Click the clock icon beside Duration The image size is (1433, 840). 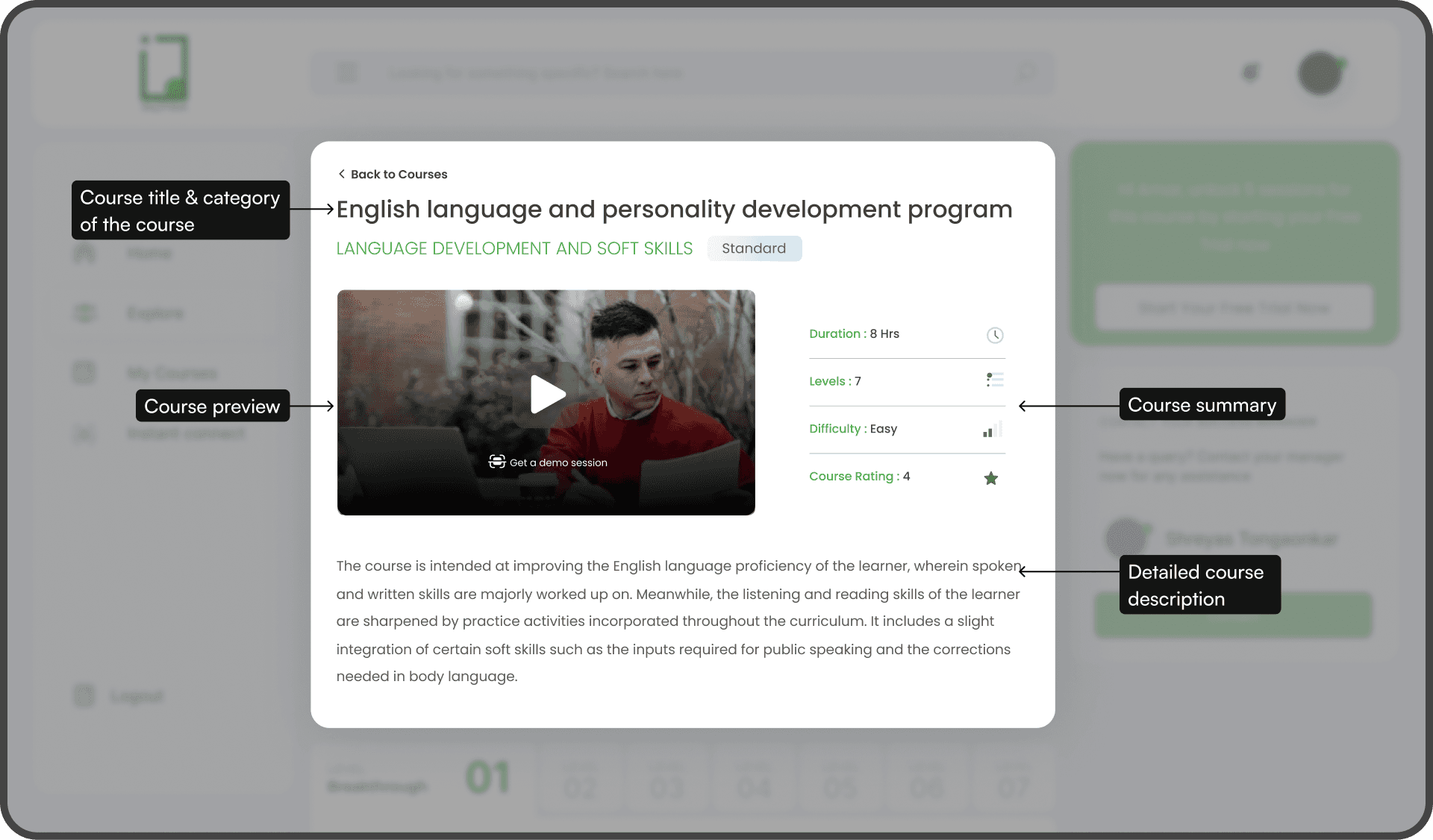(994, 335)
